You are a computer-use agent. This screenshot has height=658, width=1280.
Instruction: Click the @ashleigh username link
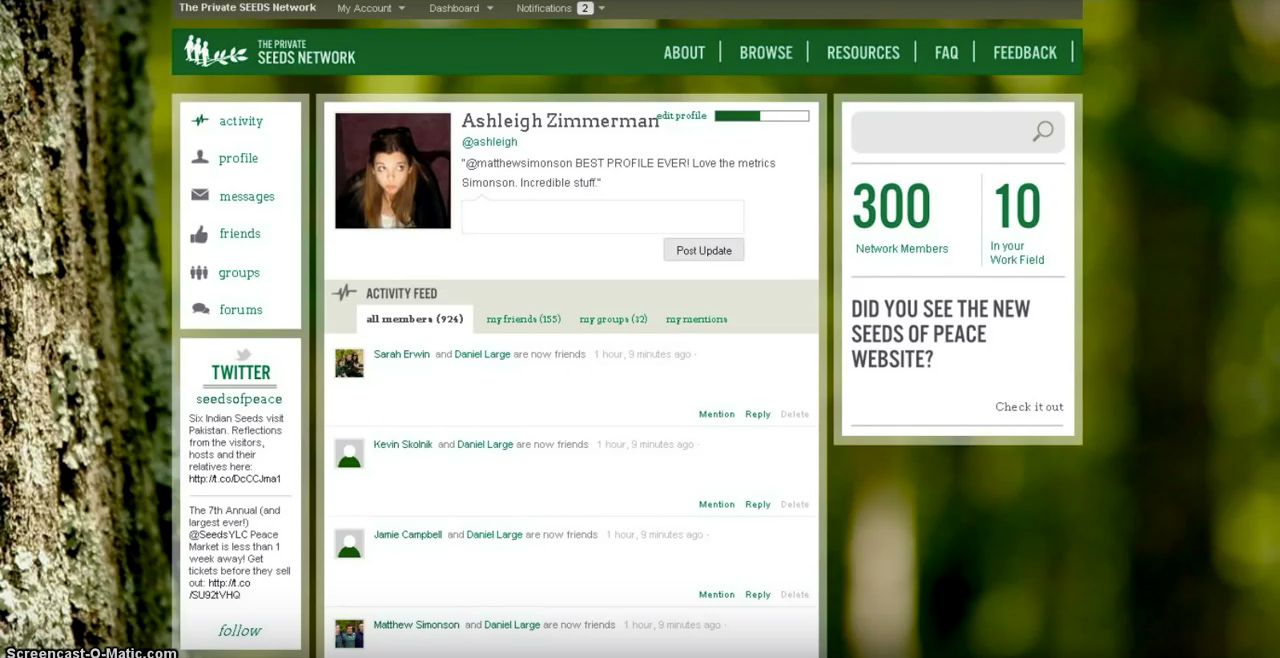[x=489, y=142]
